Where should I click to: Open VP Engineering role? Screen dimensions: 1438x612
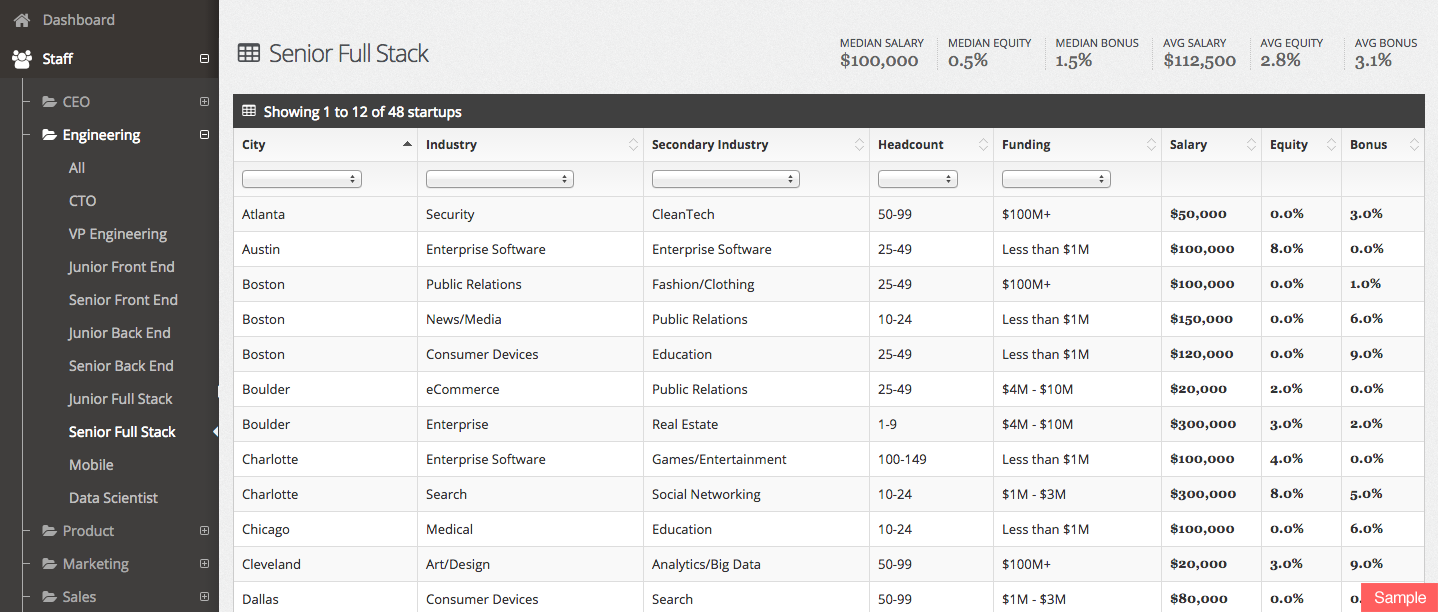point(118,234)
